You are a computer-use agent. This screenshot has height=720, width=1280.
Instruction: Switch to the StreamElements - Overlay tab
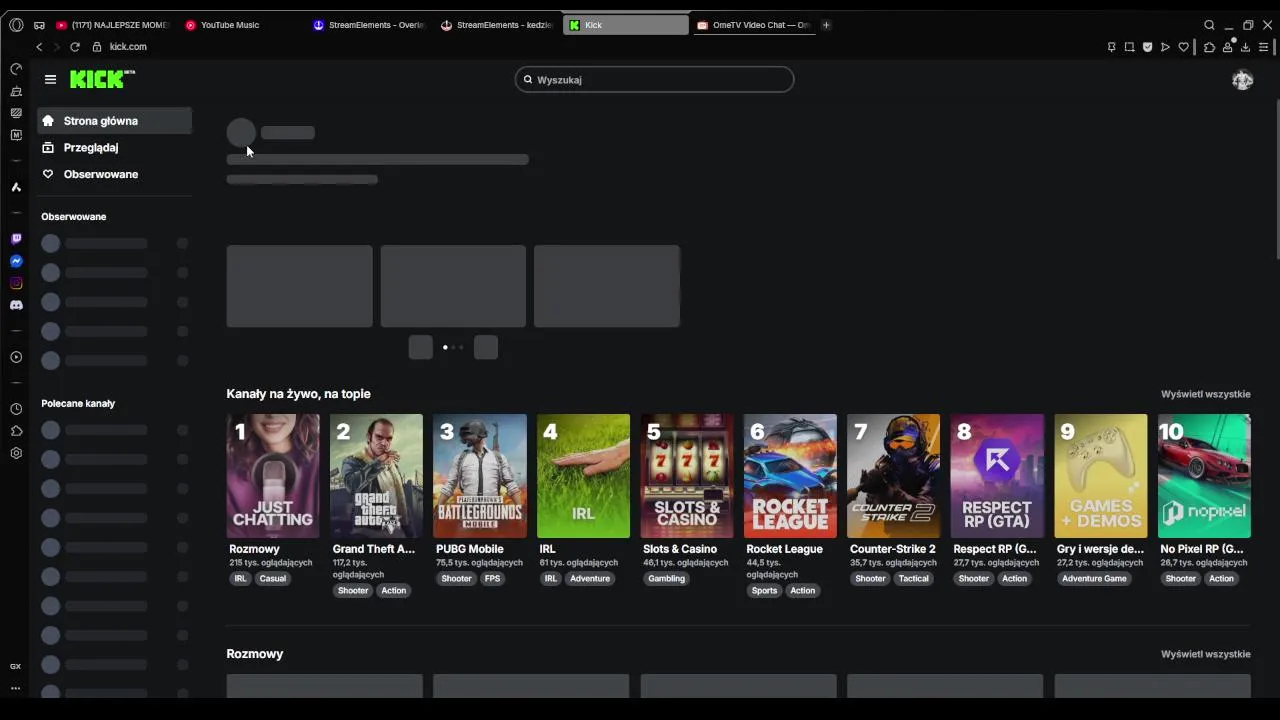369,25
